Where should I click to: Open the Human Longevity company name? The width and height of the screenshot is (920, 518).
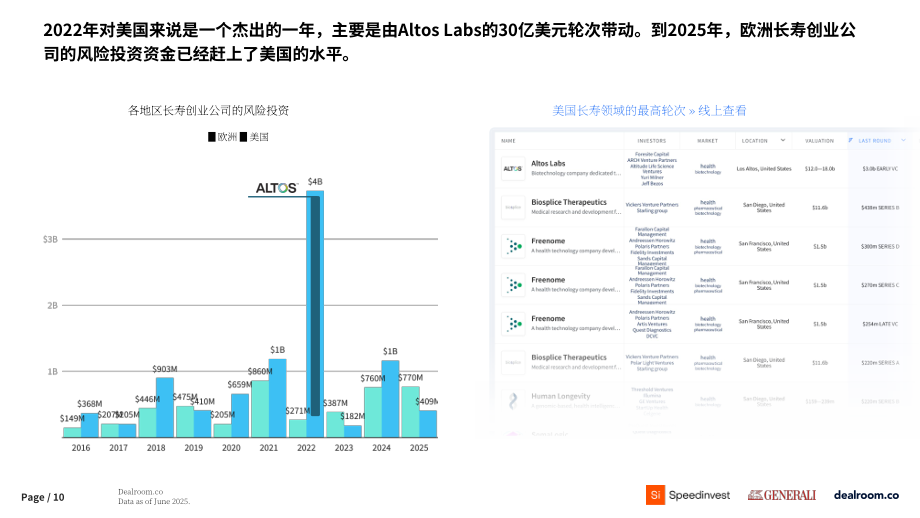(x=560, y=396)
